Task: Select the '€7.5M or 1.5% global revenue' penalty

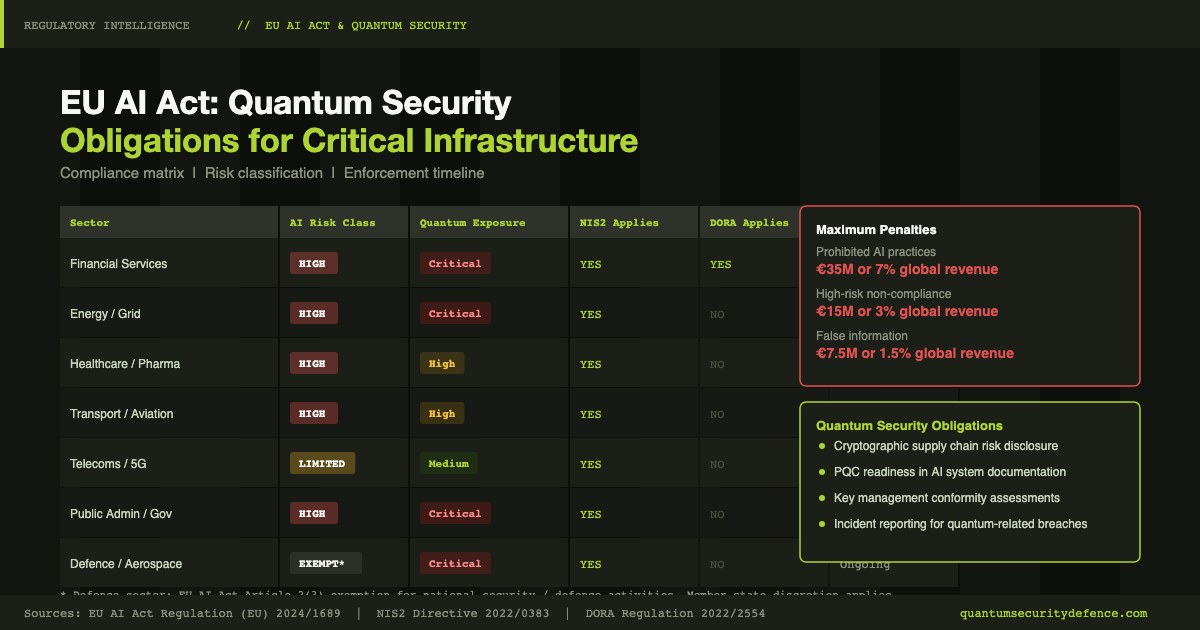Action: [915, 353]
